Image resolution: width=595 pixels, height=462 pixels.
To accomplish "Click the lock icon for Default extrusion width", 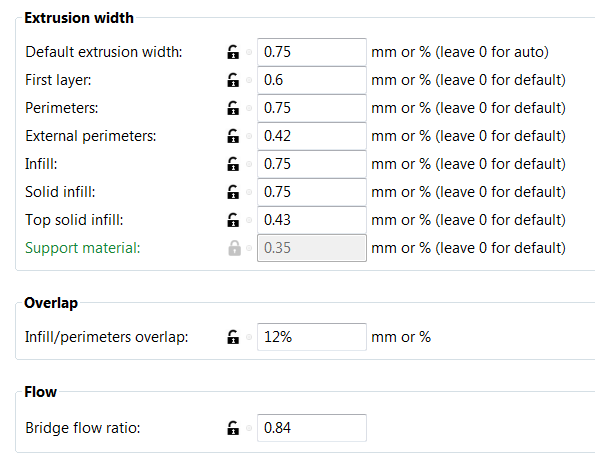I will tap(233, 52).
